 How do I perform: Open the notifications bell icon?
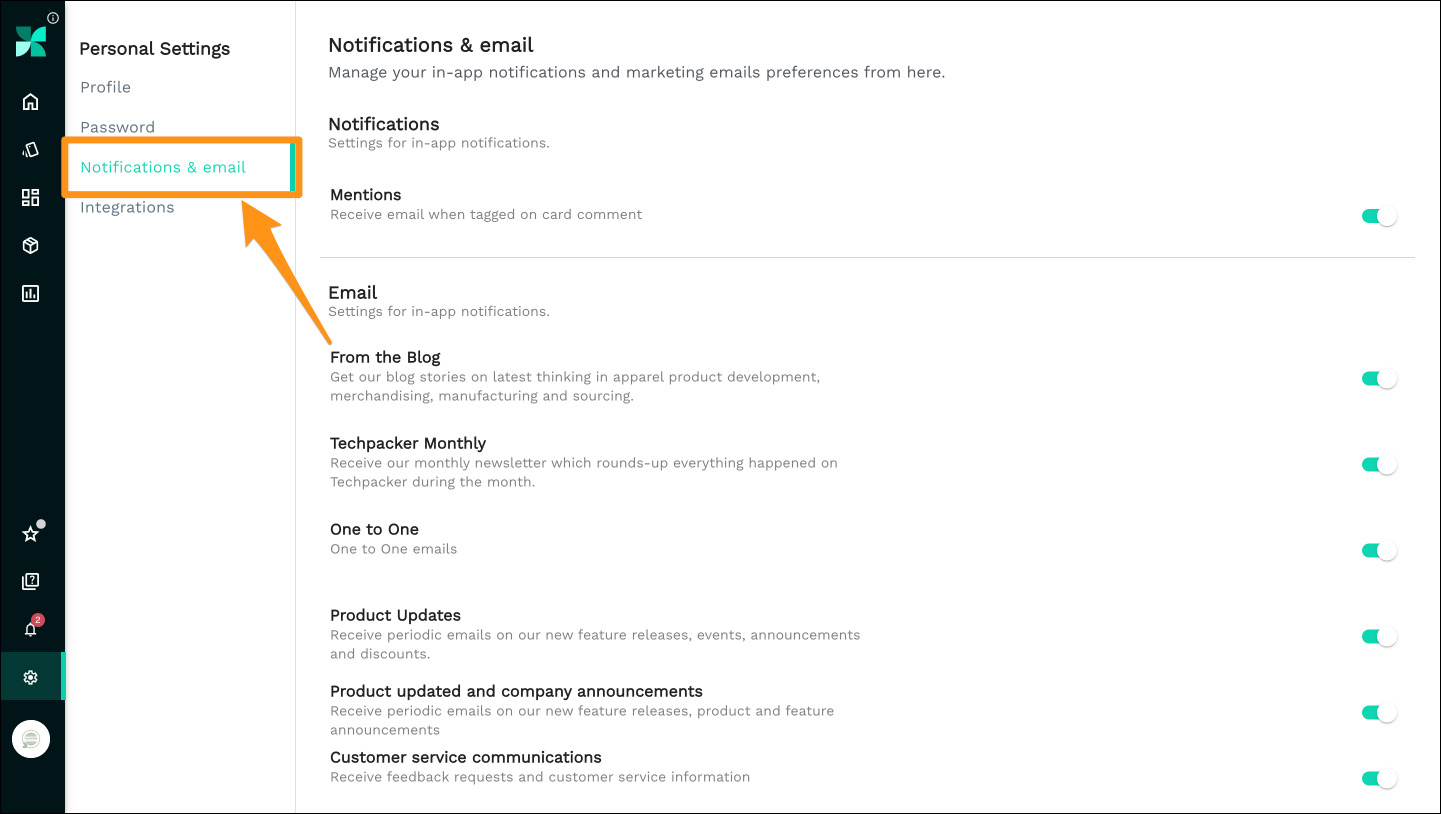(x=31, y=629)
